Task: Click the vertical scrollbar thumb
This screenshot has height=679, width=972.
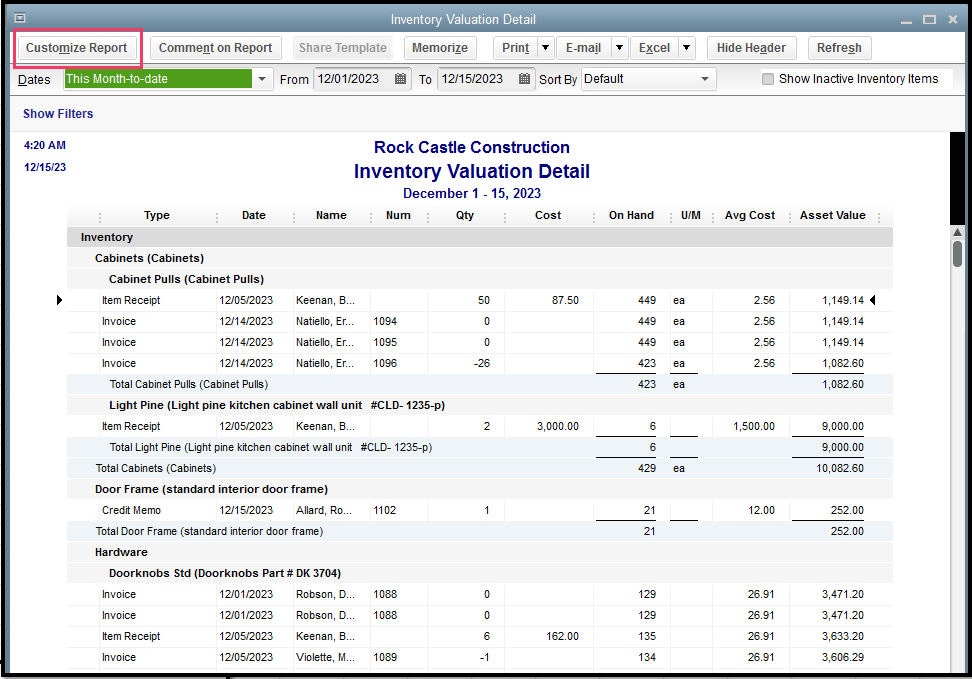Action: tap(957, 252)
